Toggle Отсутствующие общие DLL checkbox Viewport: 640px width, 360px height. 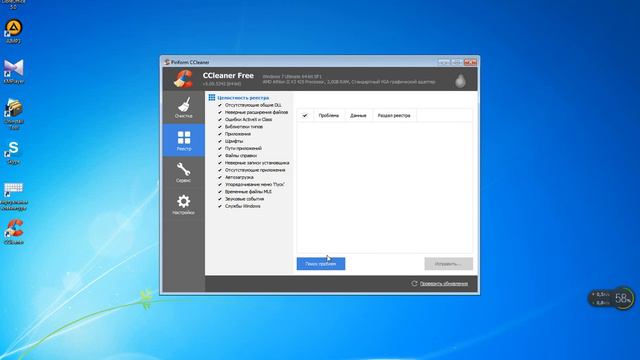coord(220,105)
